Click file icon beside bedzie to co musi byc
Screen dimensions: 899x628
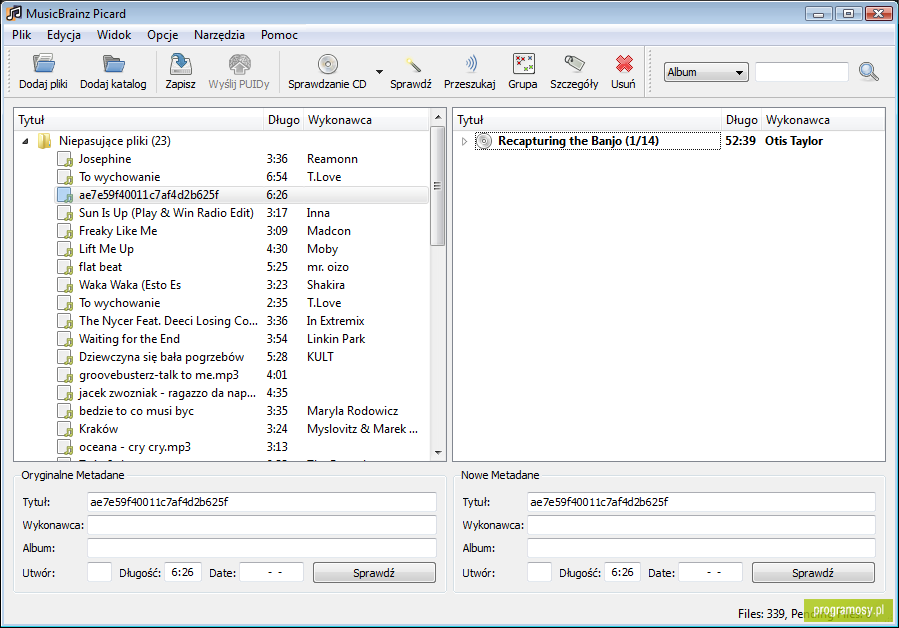coord(65,411)
